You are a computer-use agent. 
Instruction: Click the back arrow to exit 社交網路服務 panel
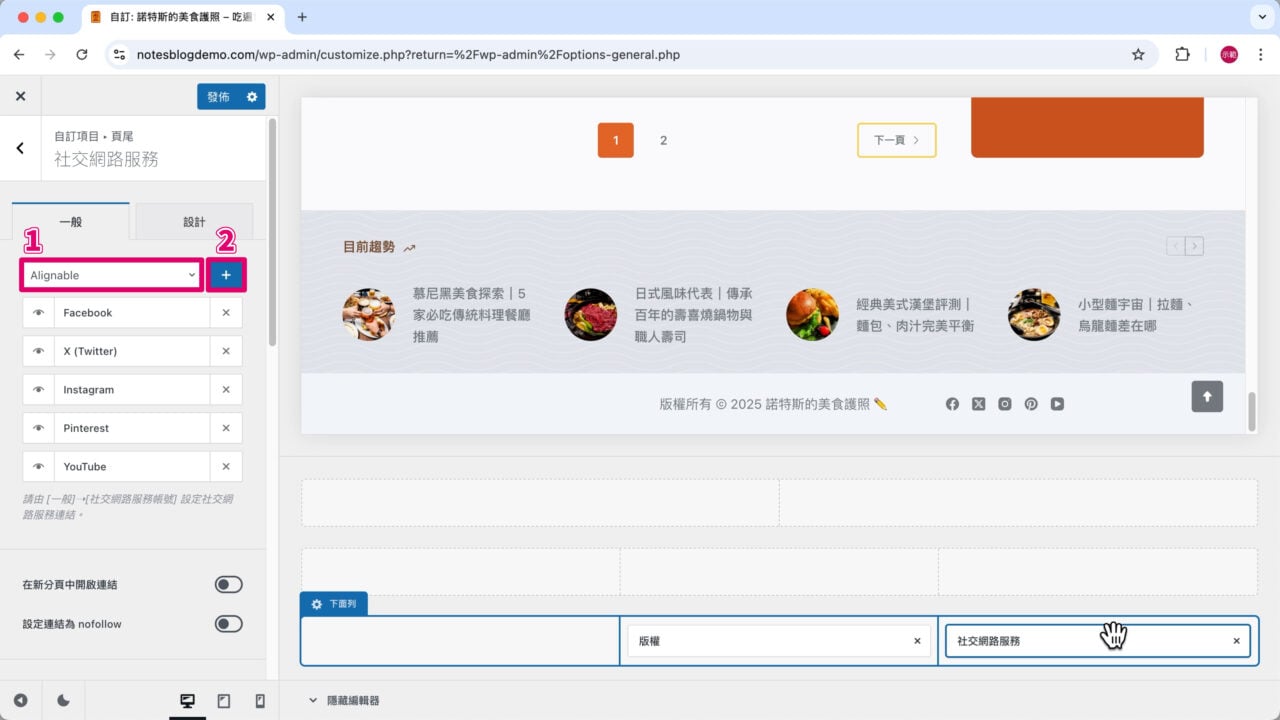point(19,147)
